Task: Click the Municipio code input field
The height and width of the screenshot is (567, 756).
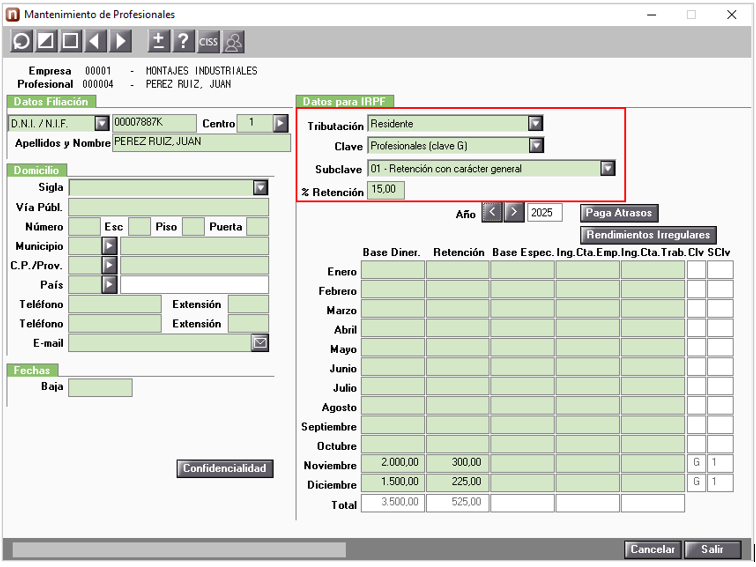Action: click(x=85, y=246)
